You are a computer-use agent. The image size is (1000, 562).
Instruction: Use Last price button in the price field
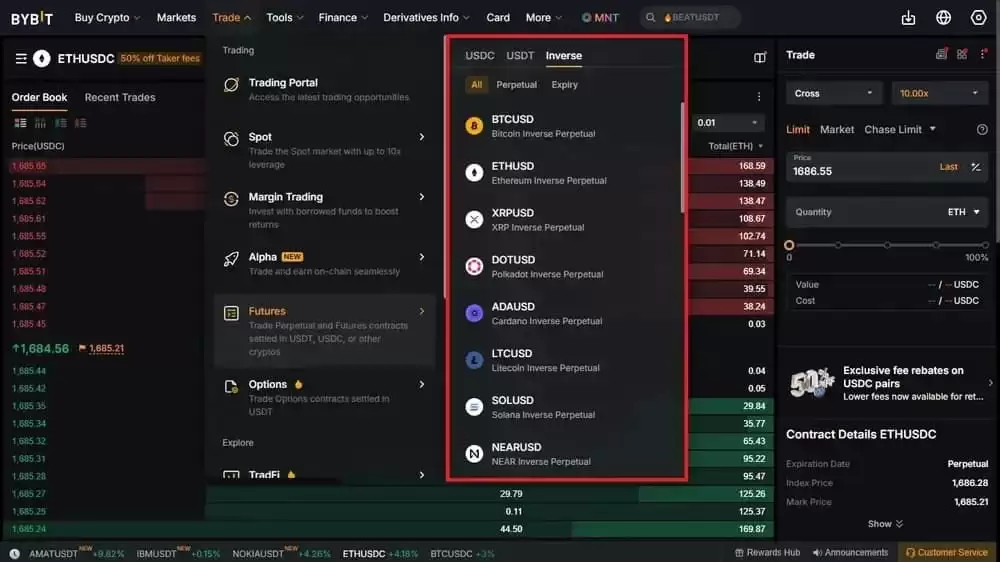click(948, 167)
